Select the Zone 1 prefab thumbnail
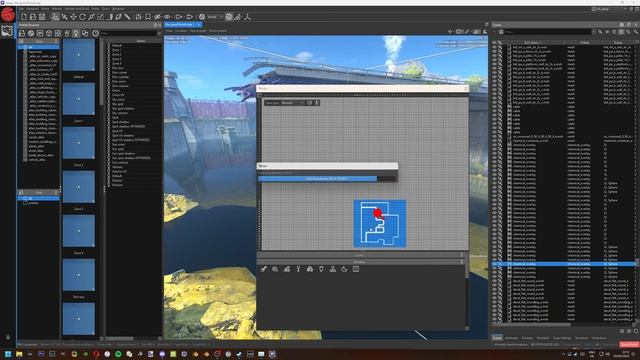Viewport: 640px width, 360px height. [79, 99]
